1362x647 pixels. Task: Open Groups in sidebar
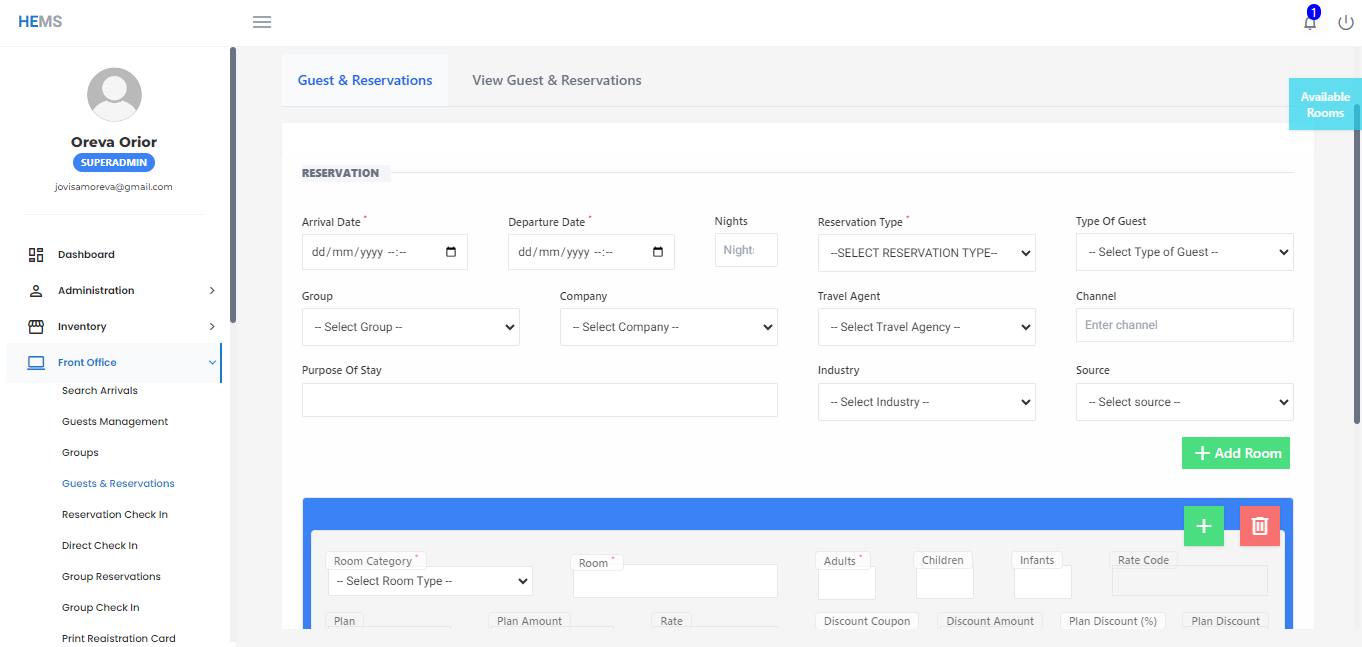click(x=80, y=453)
